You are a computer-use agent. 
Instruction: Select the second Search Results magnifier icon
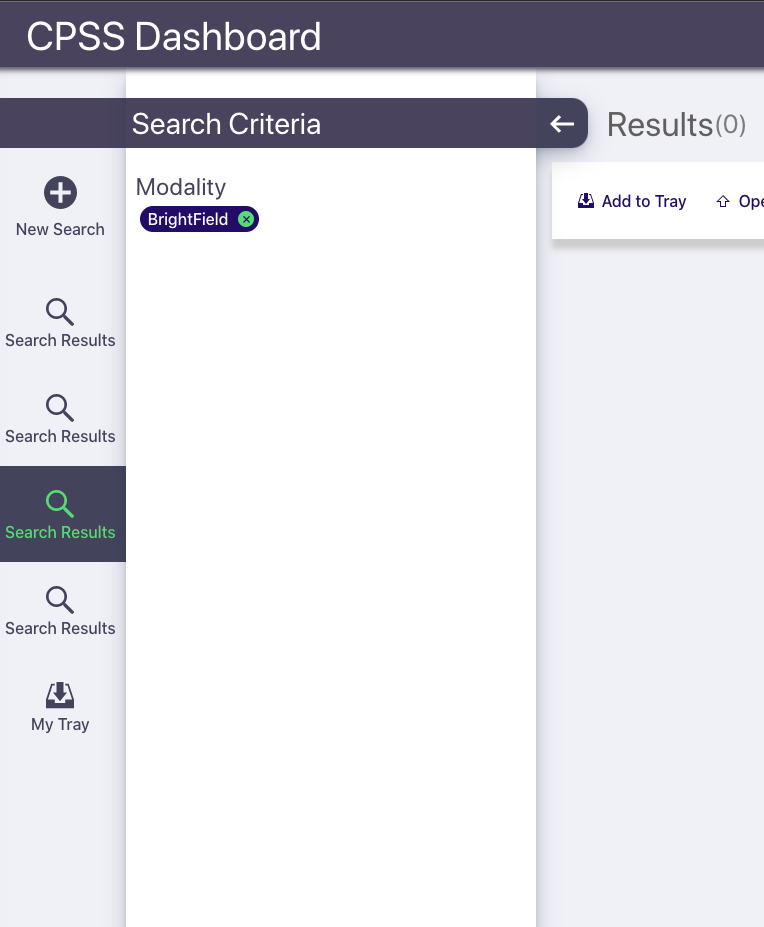(x=60, y=408)
